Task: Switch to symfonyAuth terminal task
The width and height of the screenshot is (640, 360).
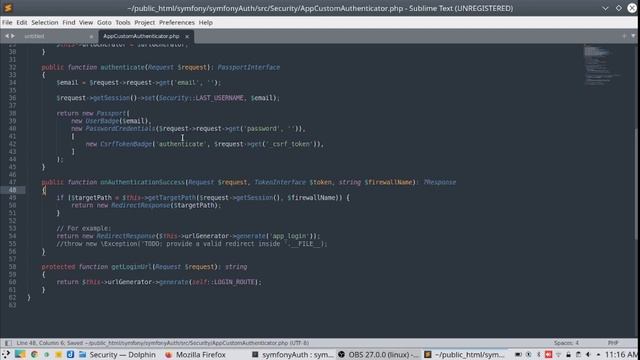Action: (x=293, y=355)
